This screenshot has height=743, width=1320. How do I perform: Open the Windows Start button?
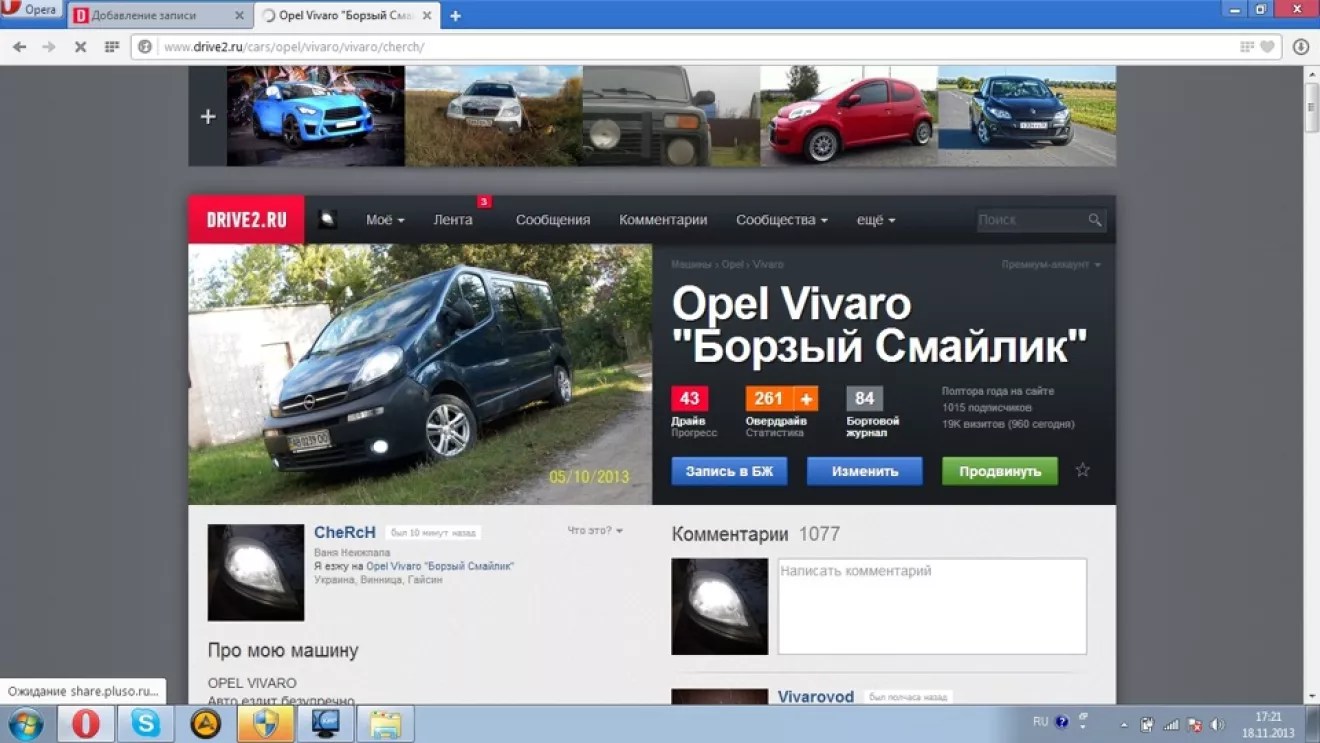pos(26,724)
